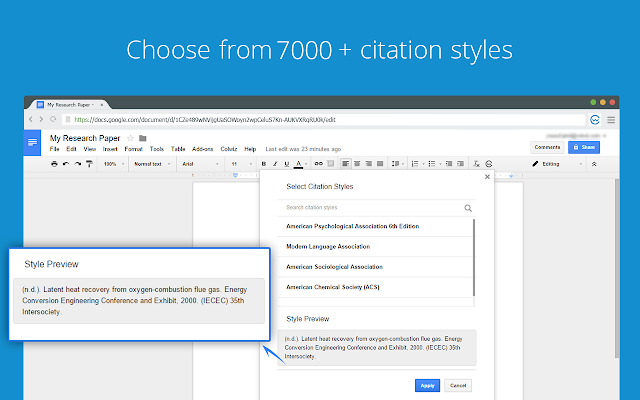The width and height of the screenshot is (640, 400).
Task: Open the Colwiz menu
Action: (x=229, y=149)
